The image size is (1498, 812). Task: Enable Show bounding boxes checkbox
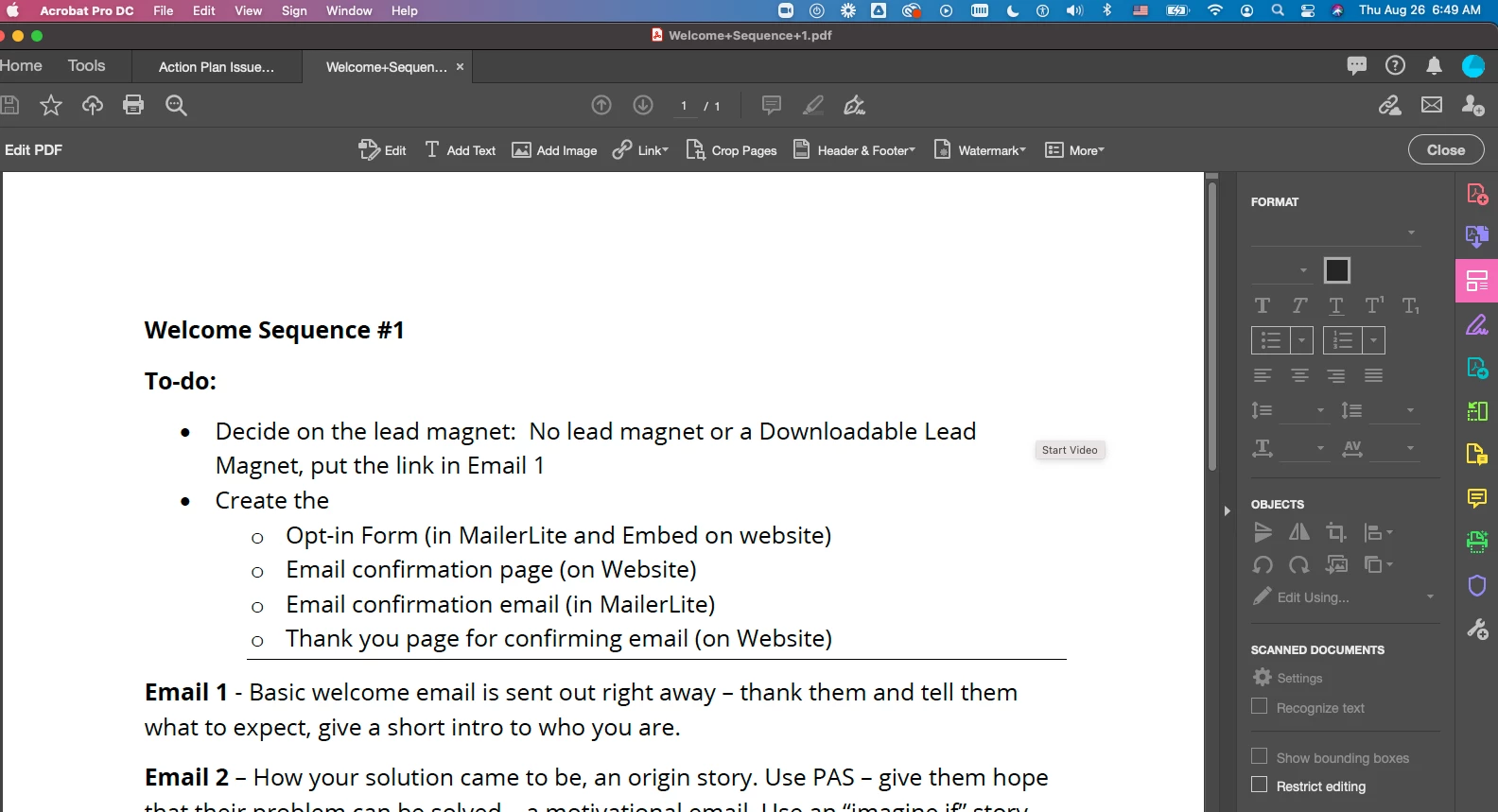[1259, 756]
